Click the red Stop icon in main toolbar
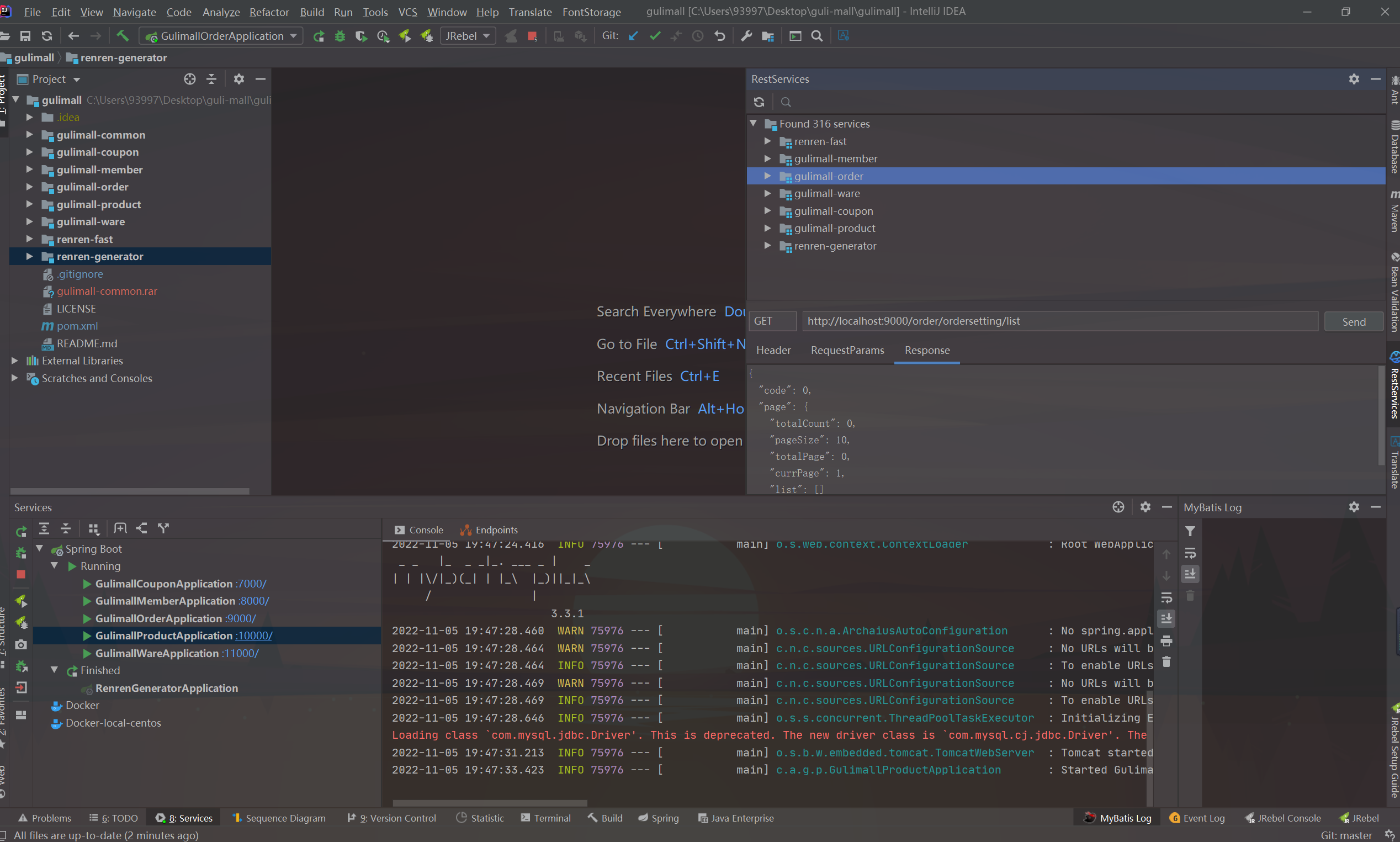Image resolution: width=1400 pixels, height=842 pixels. coord(532,36)
